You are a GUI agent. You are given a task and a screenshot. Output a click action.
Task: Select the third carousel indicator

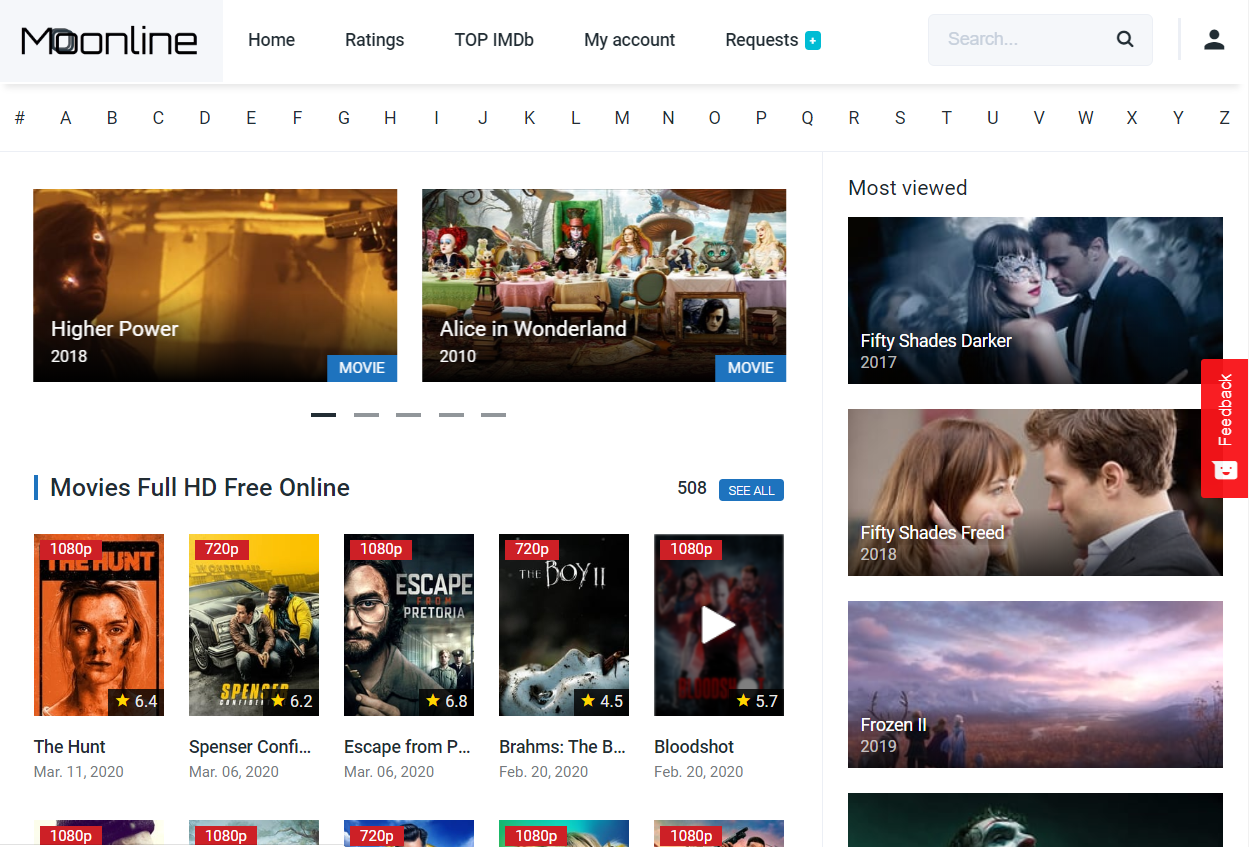tap(408, 414)
